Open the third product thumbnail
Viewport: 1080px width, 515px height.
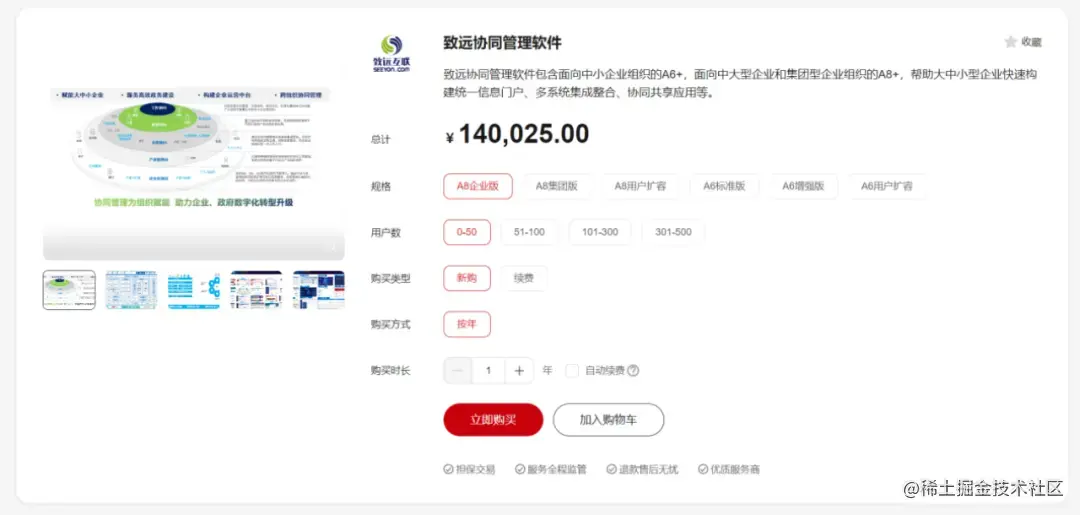194,290
